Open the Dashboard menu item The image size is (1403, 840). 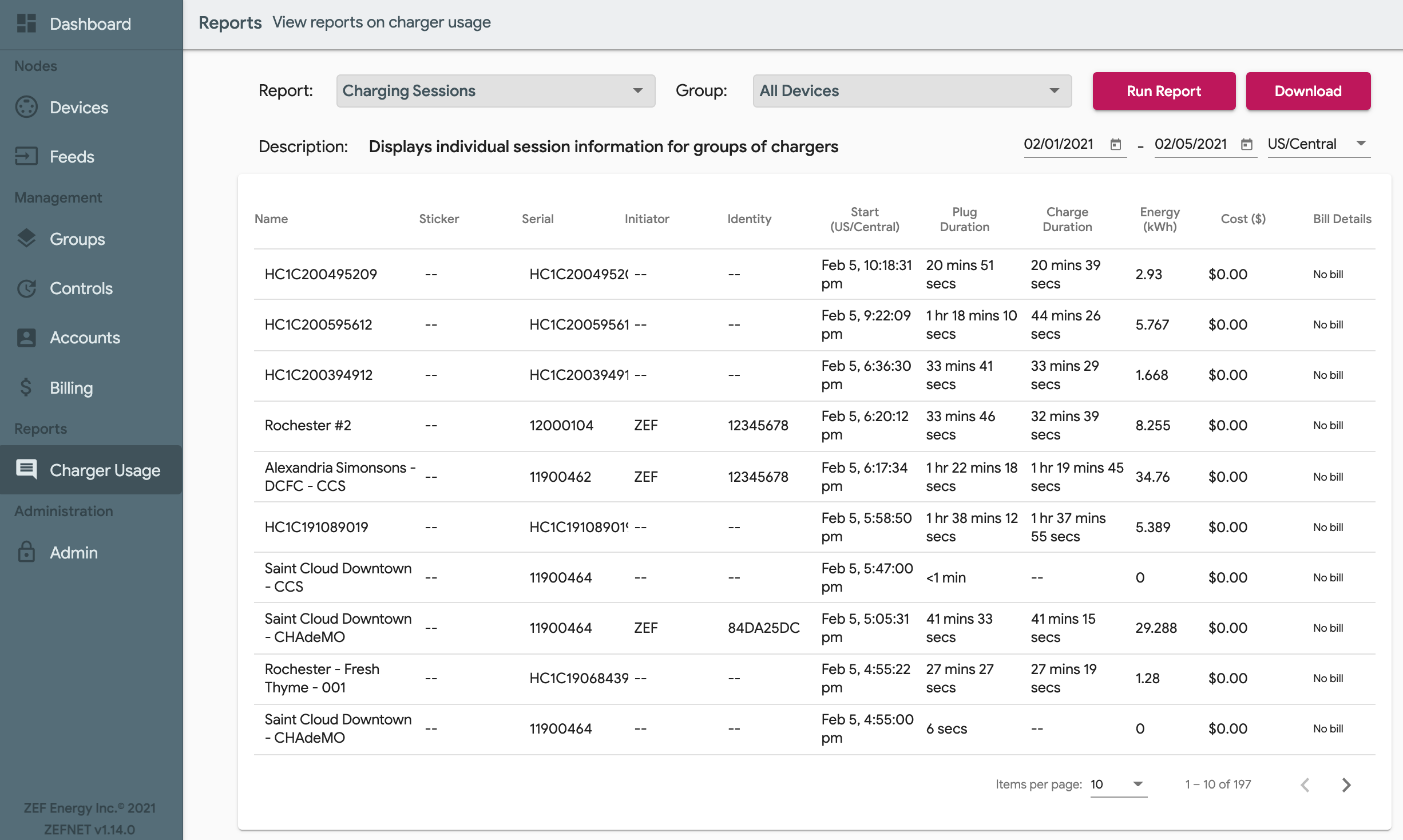pyautogui.click(x=91, y=24)
